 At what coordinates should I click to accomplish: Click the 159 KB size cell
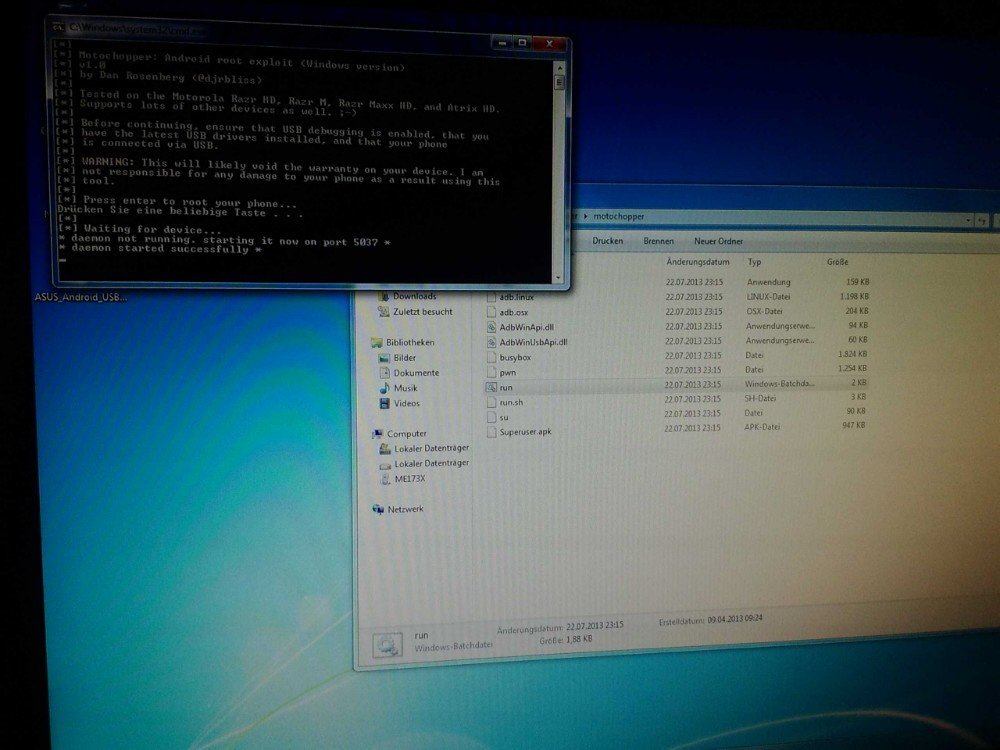tap(858, 281)
